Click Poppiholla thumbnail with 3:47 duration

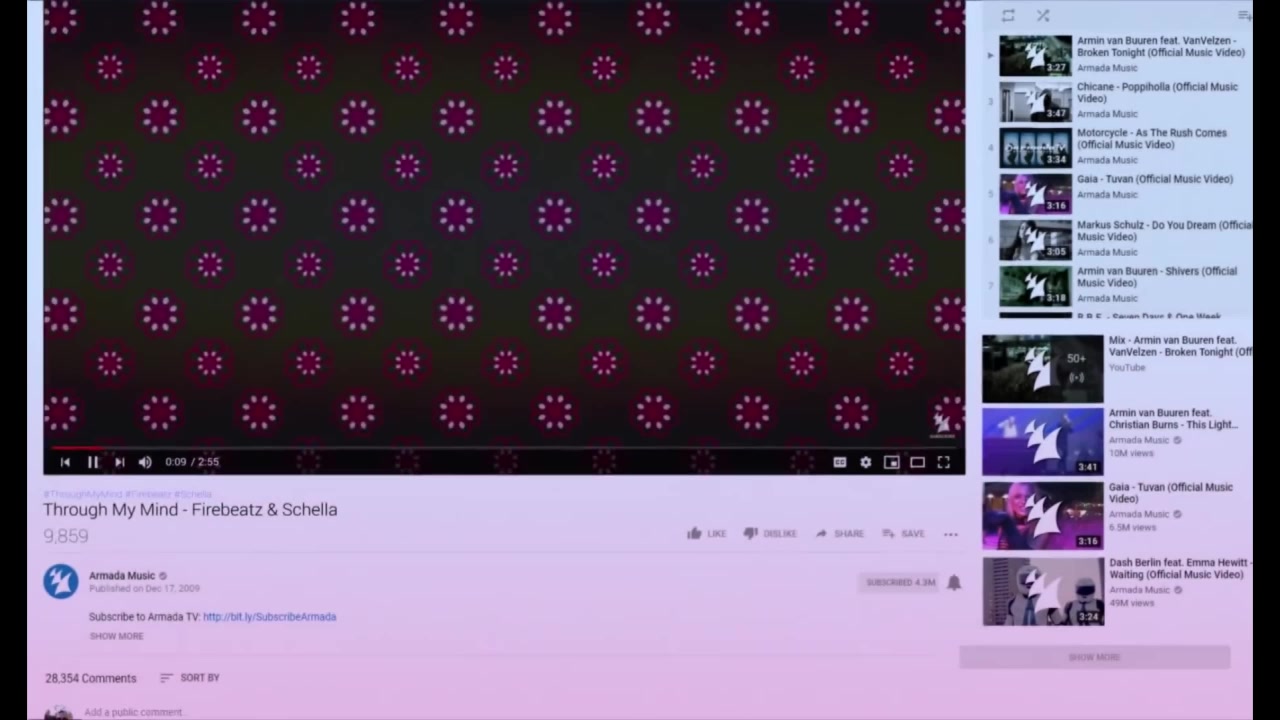1036,101
